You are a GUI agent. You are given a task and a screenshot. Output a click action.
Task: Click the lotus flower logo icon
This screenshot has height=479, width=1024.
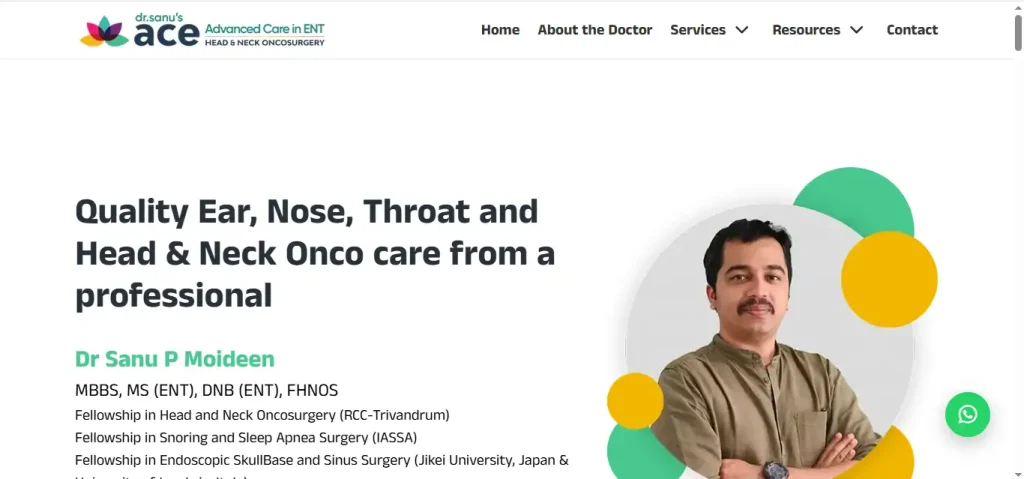pos(104,32)
